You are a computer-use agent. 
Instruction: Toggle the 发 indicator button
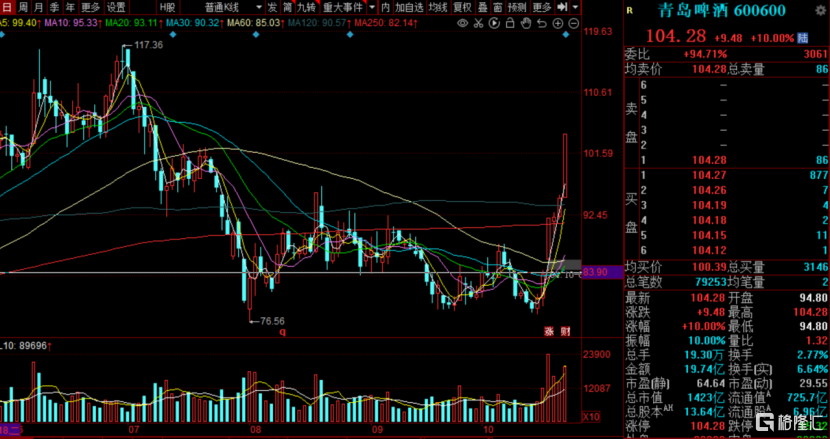272,7
